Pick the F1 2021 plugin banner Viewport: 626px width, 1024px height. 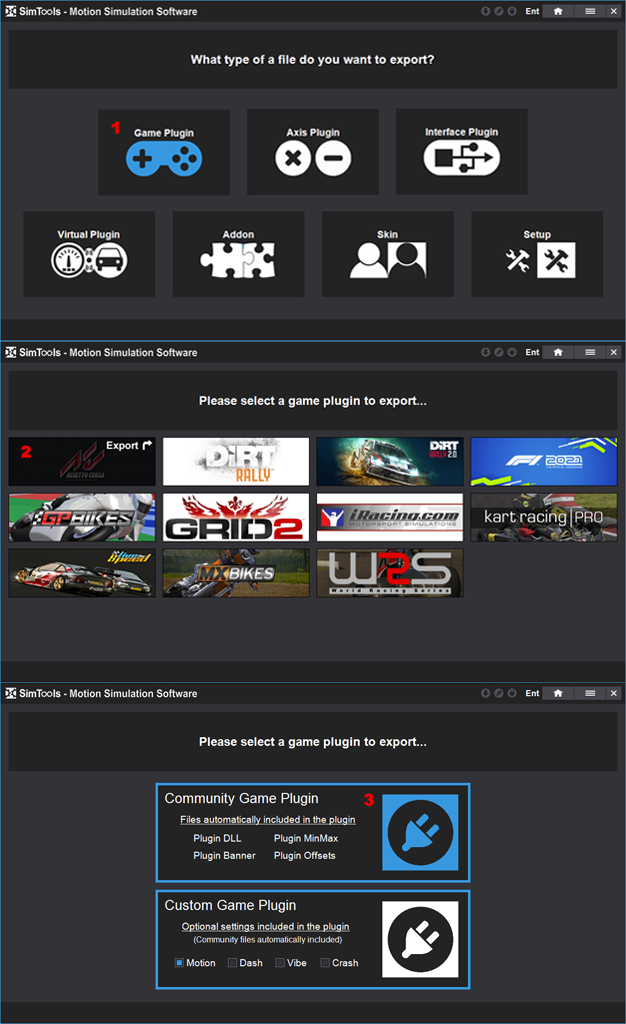(544, 462)
